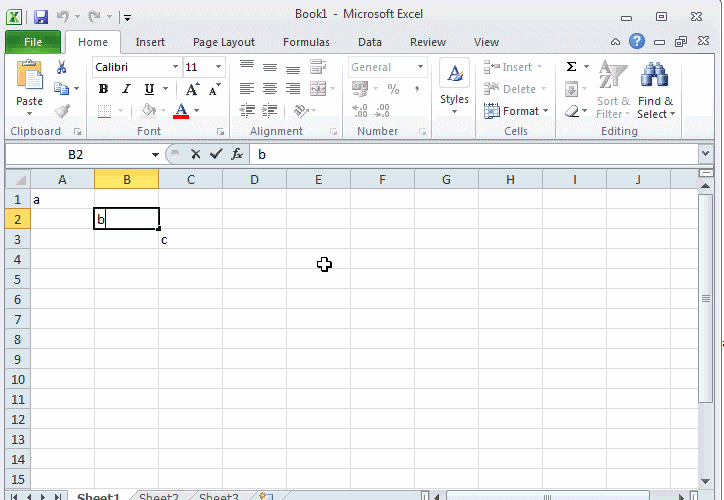Open the green File button

coord(32,42)
